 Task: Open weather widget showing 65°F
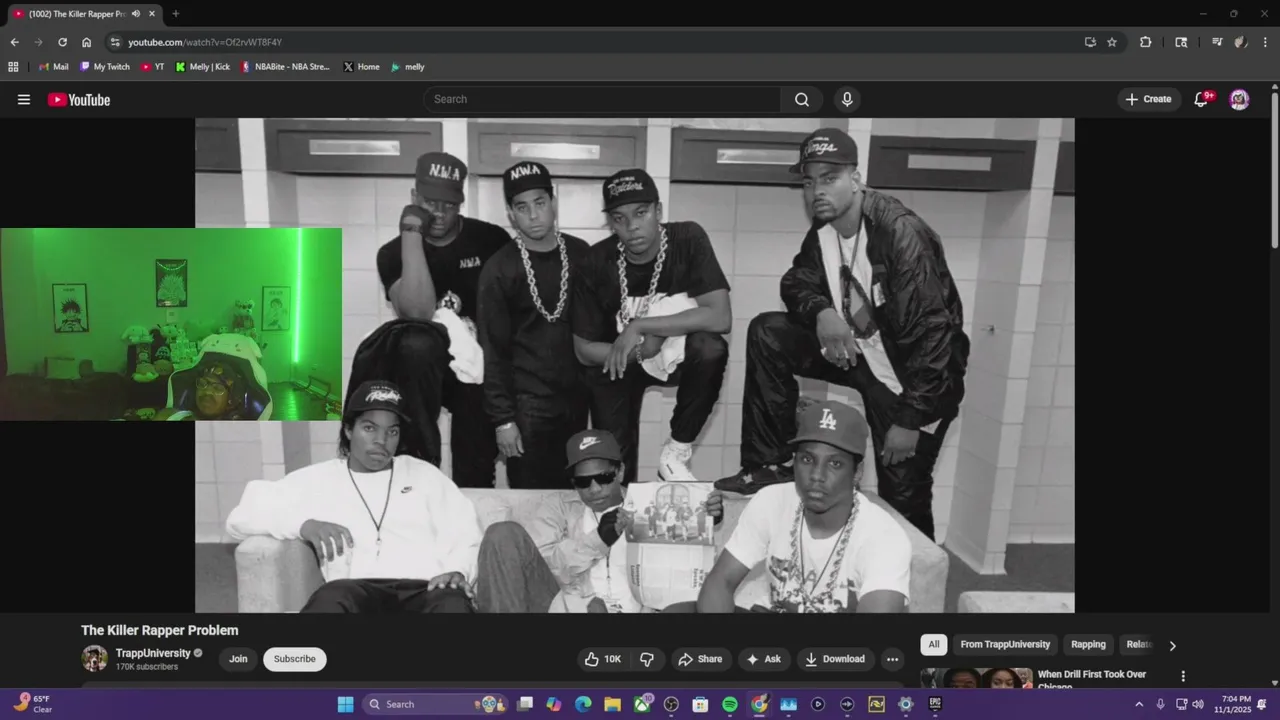click(x=32, y=704)
